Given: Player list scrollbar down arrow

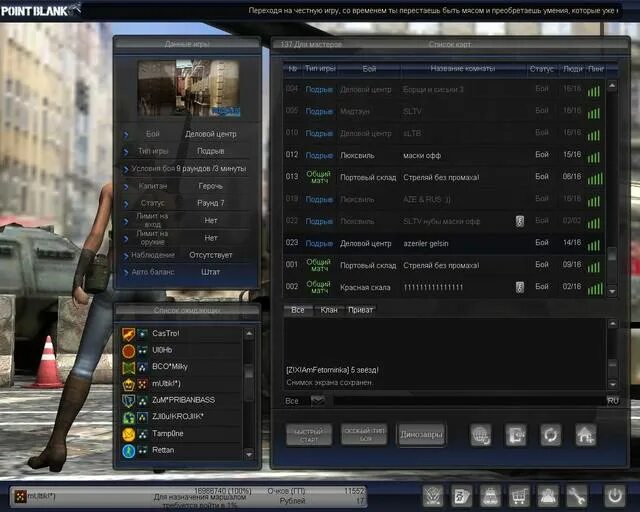Looking at the screenshot, I should (249, 454).
